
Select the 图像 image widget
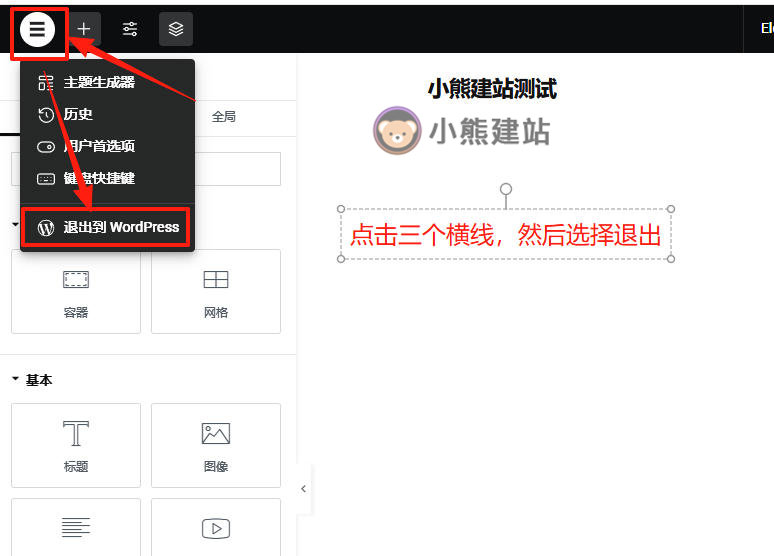pos(216,445)
